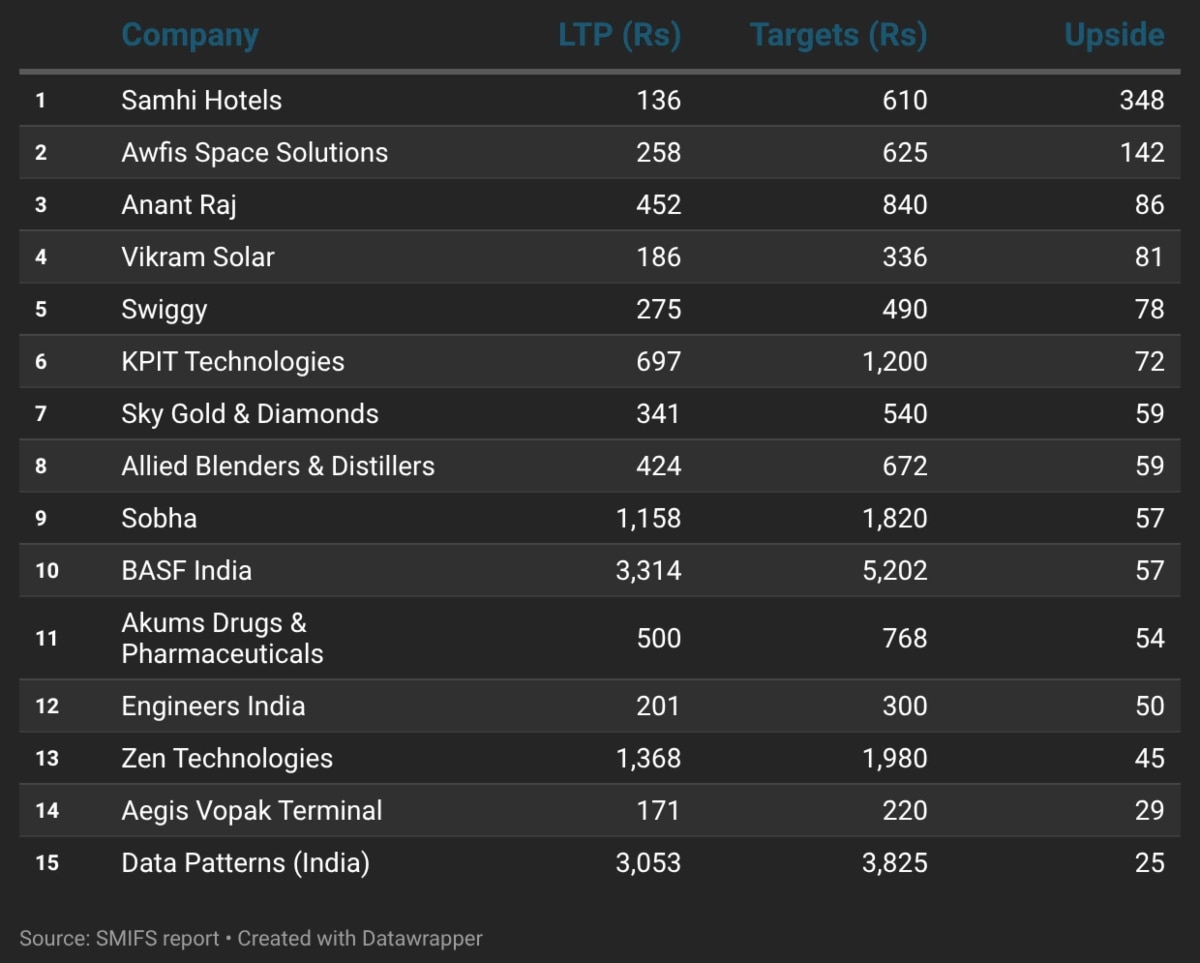
Task: Sort by LTP (Rs) column header
Action: pos(619,36)
